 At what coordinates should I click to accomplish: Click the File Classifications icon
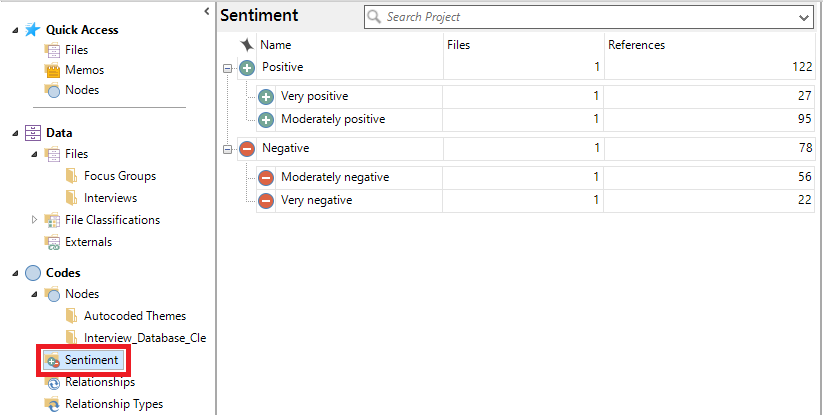pos(52,220)
